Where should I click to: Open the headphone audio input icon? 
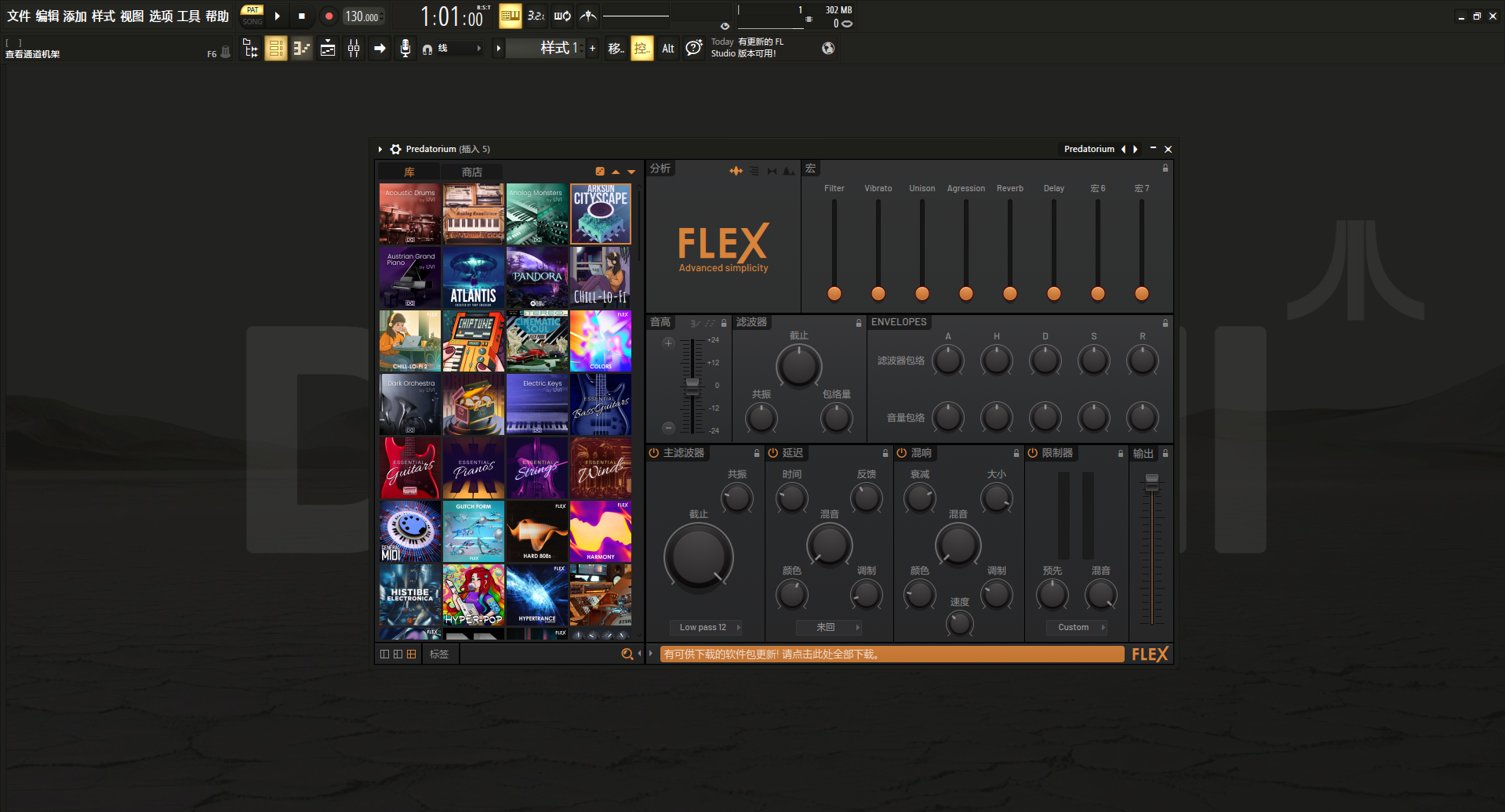pyautogui.click(x=427, y=49)
